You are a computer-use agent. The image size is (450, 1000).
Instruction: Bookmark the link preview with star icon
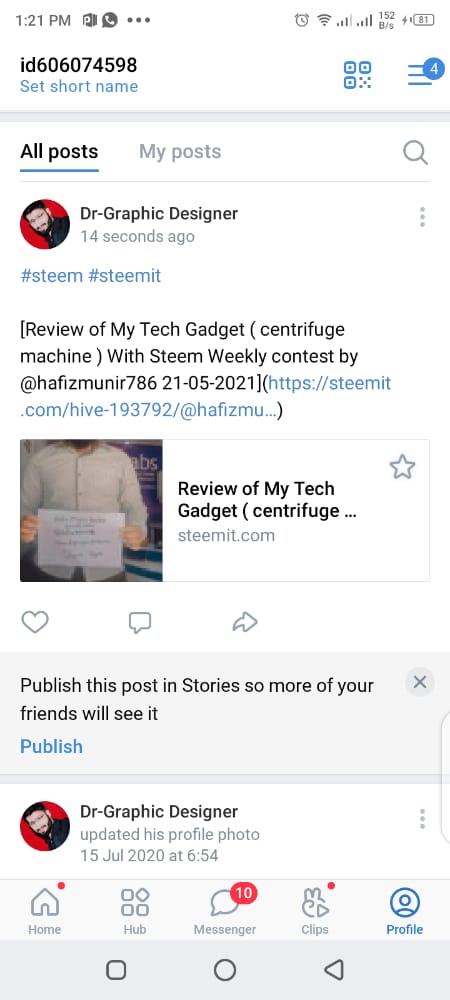tap(402, 467)
